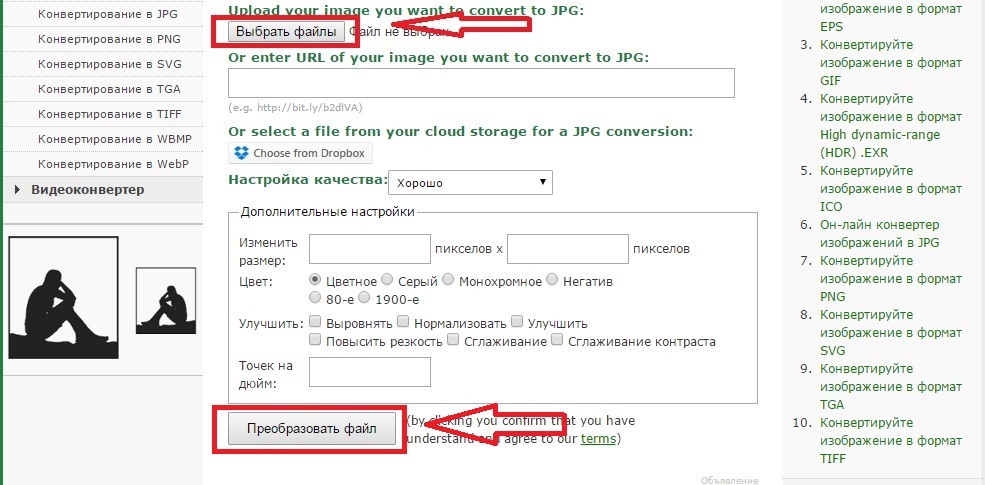The width and height of the screenshot is (985, 485).
Task: Open the Настройка качества quality dropdown
Action: point(469,182)
